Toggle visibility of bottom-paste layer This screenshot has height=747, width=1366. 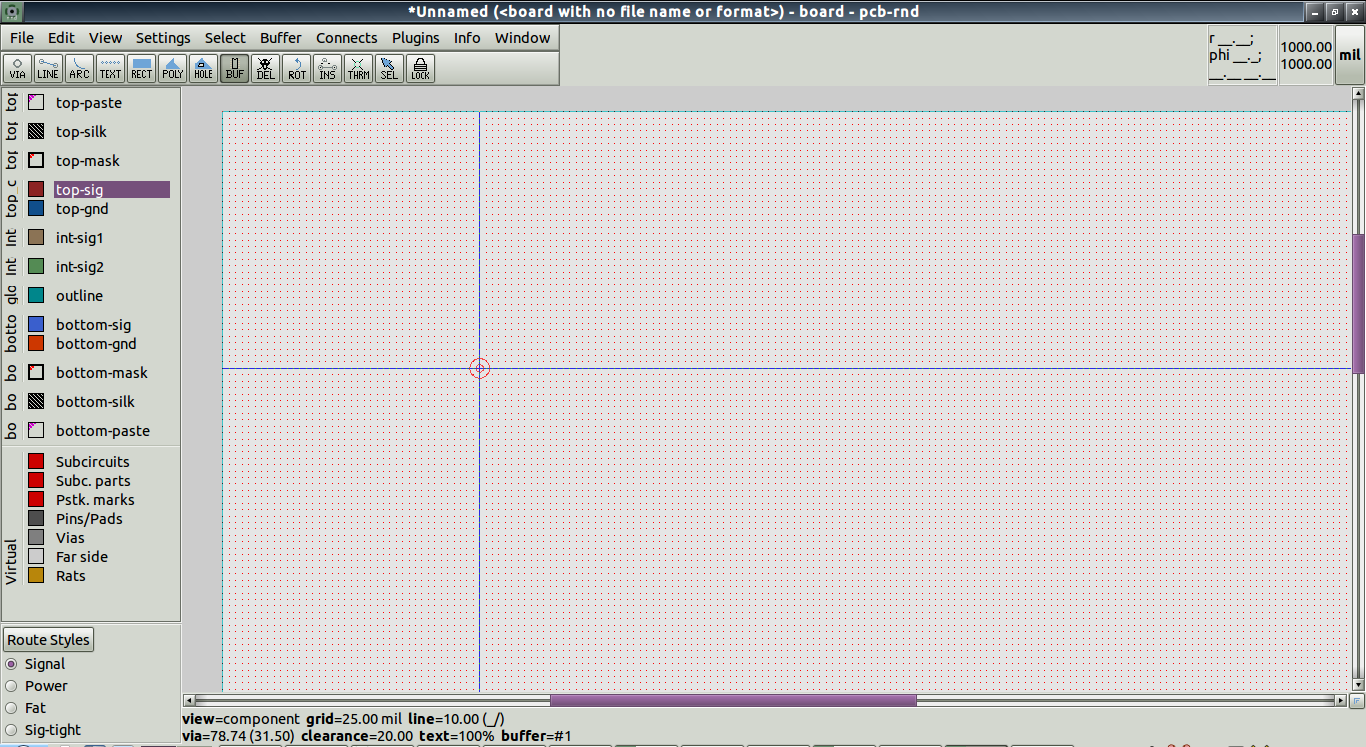coord(36,430)
